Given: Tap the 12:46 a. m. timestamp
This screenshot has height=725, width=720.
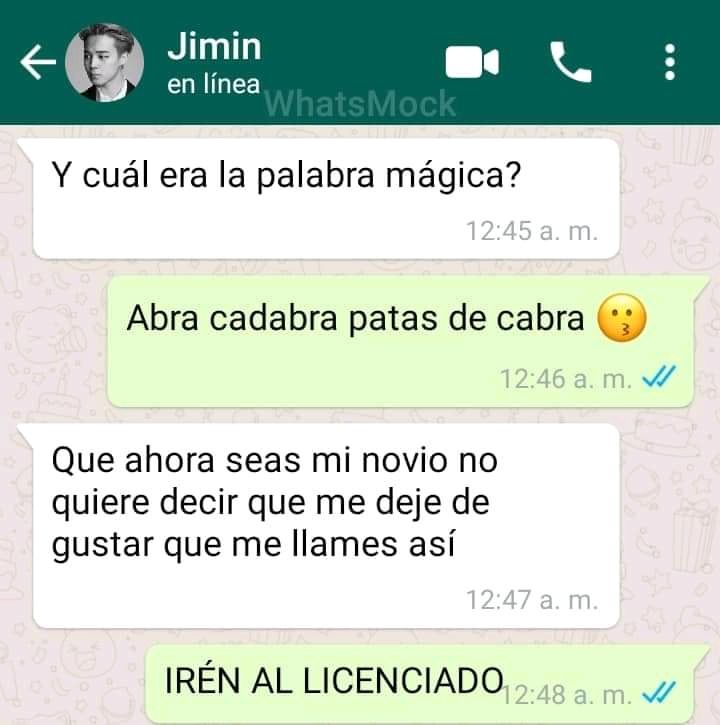Looking at the screenshot, I should 566,379.
